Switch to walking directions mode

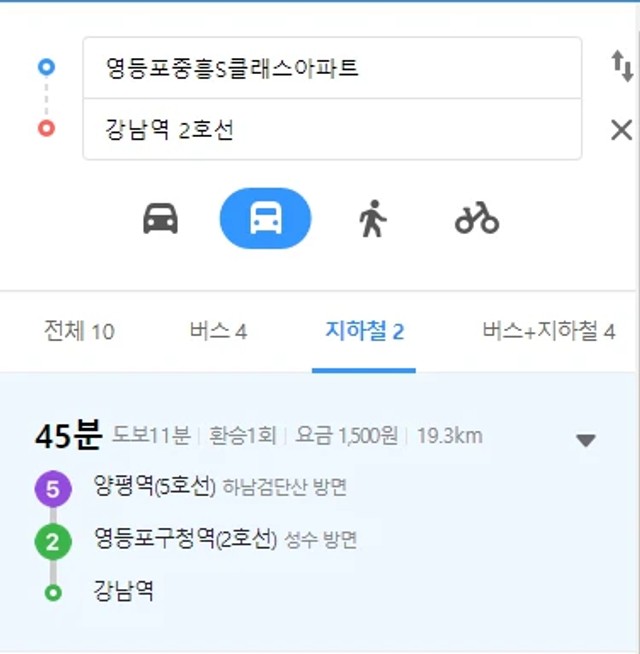[373, 219]
